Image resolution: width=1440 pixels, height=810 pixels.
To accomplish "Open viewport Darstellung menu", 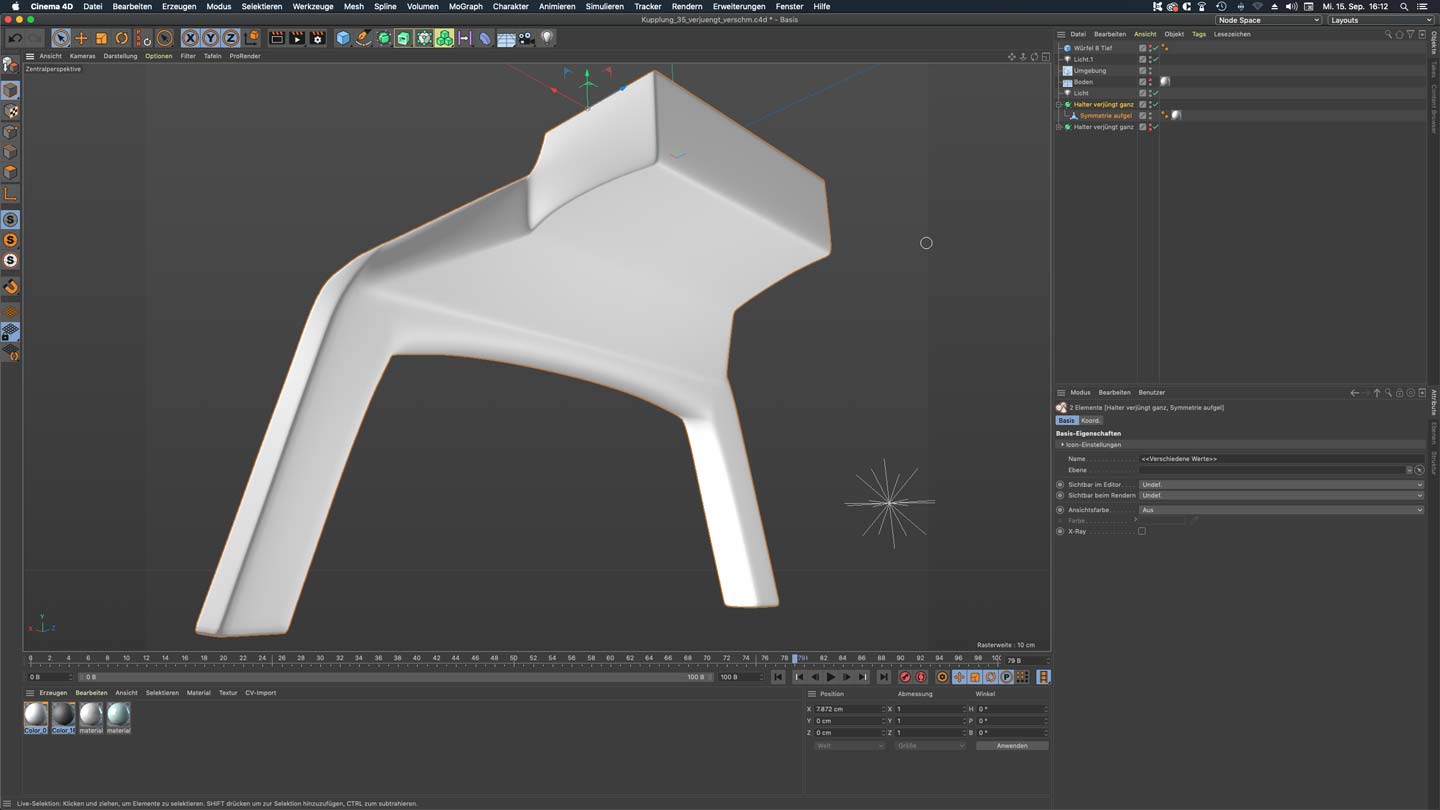I will pyautogui.click(x=120, y=56).
